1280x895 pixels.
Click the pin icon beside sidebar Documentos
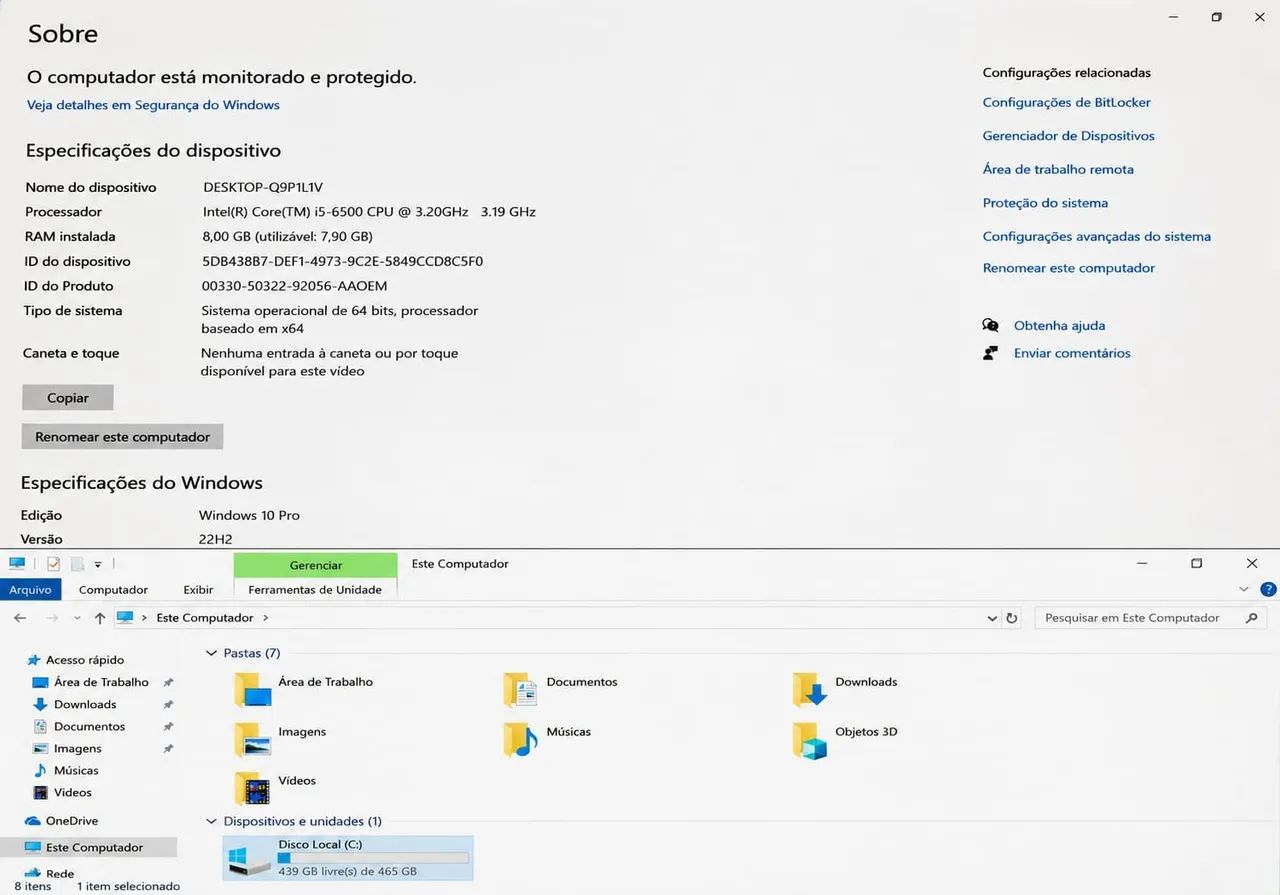[168, 726]
